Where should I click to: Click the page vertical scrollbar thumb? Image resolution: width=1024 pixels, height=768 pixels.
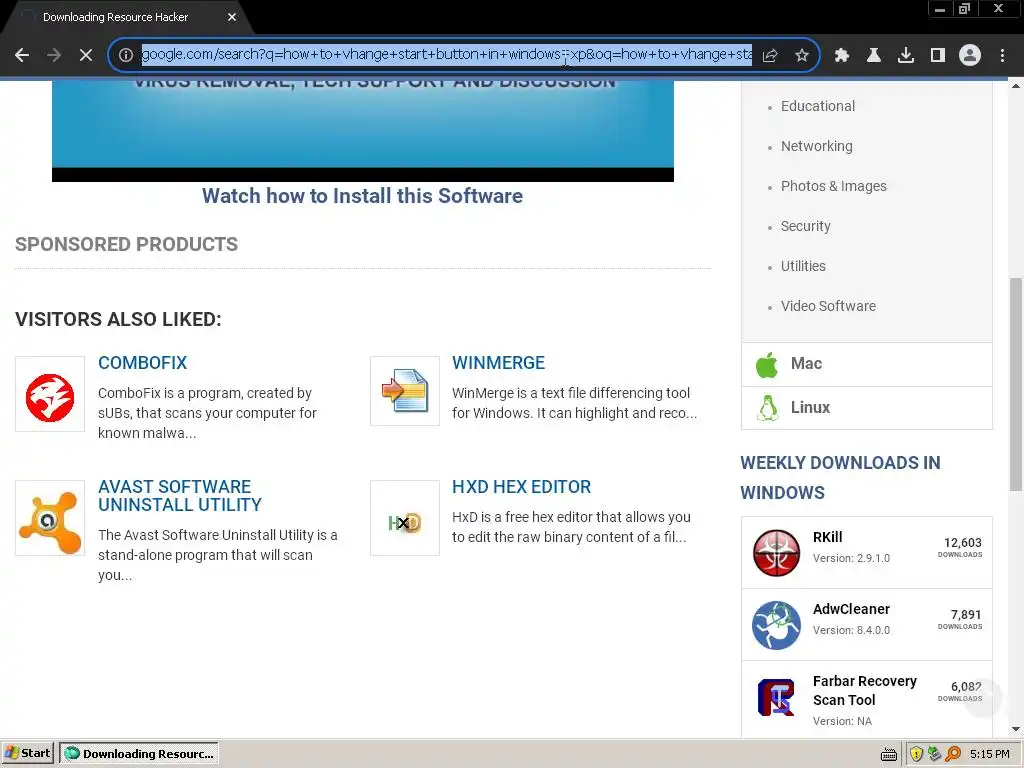coord(1016,384)
